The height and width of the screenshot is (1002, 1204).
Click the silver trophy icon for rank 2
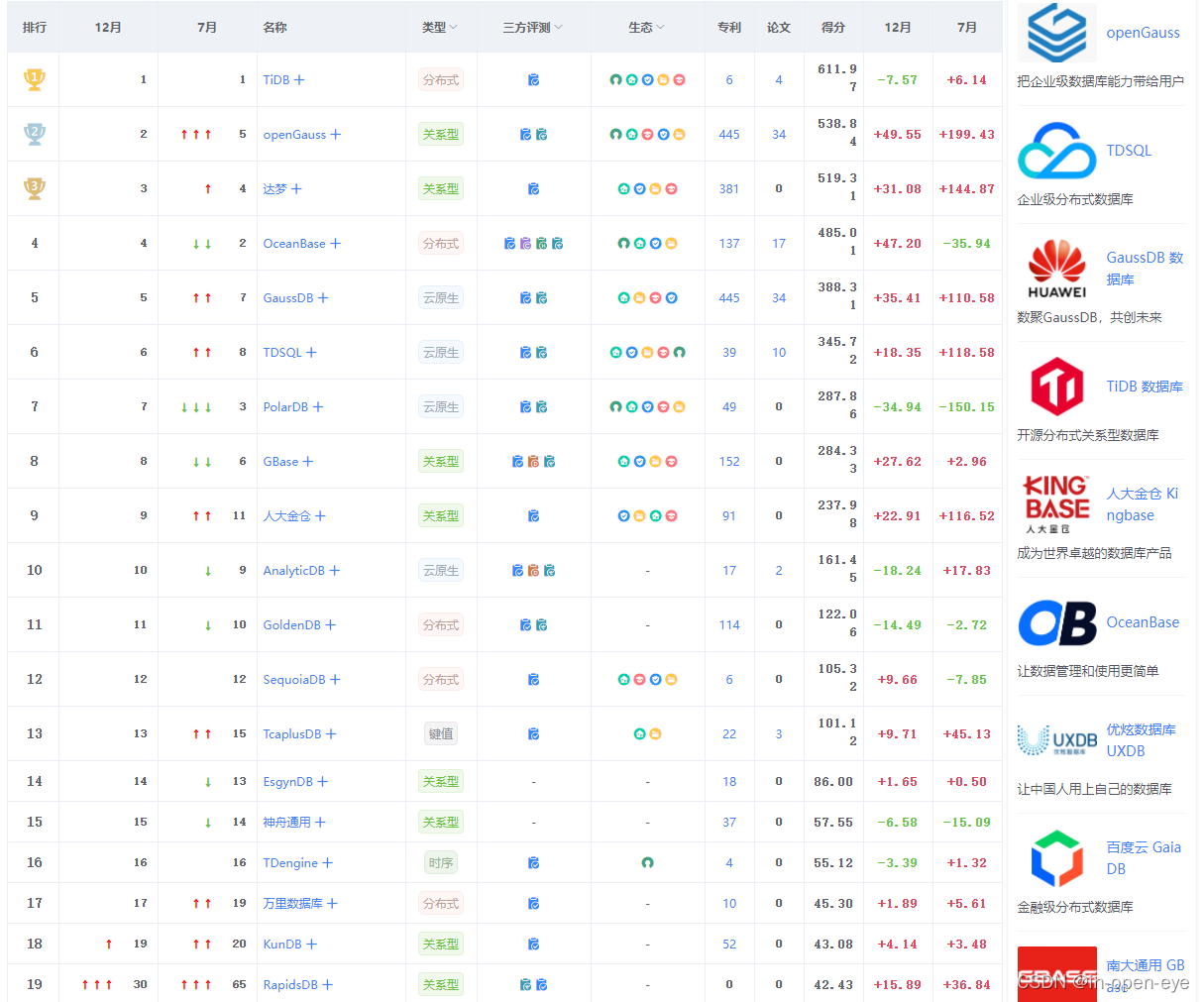coord(35,134)
